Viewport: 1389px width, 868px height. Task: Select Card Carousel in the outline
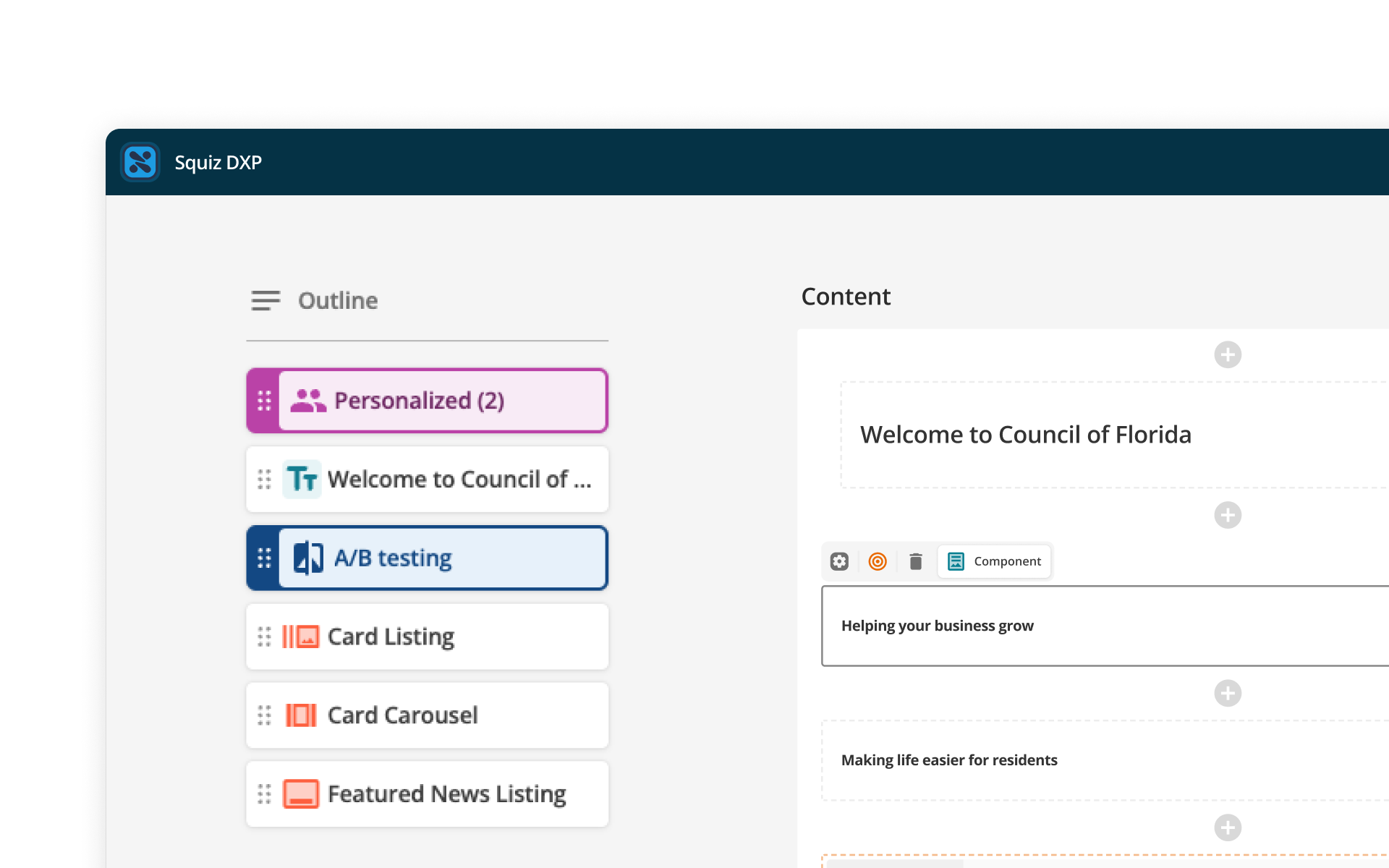[x=427, y=715]
